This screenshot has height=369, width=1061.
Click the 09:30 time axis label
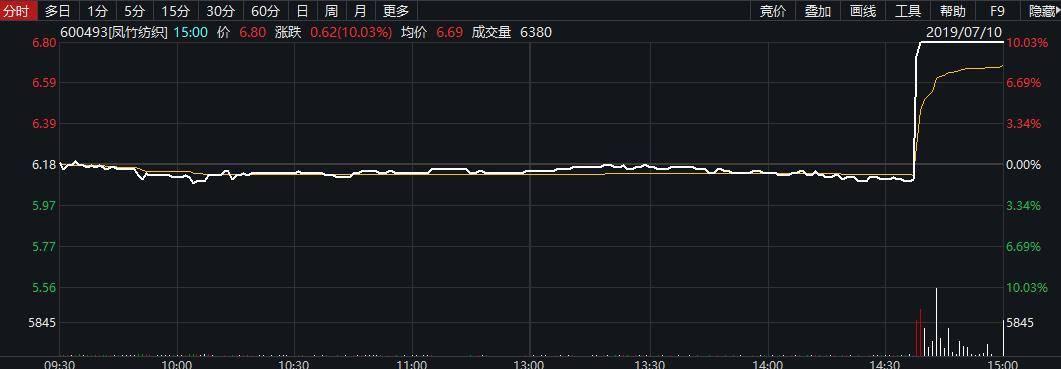pyautogui.click(x=60, y=364)
